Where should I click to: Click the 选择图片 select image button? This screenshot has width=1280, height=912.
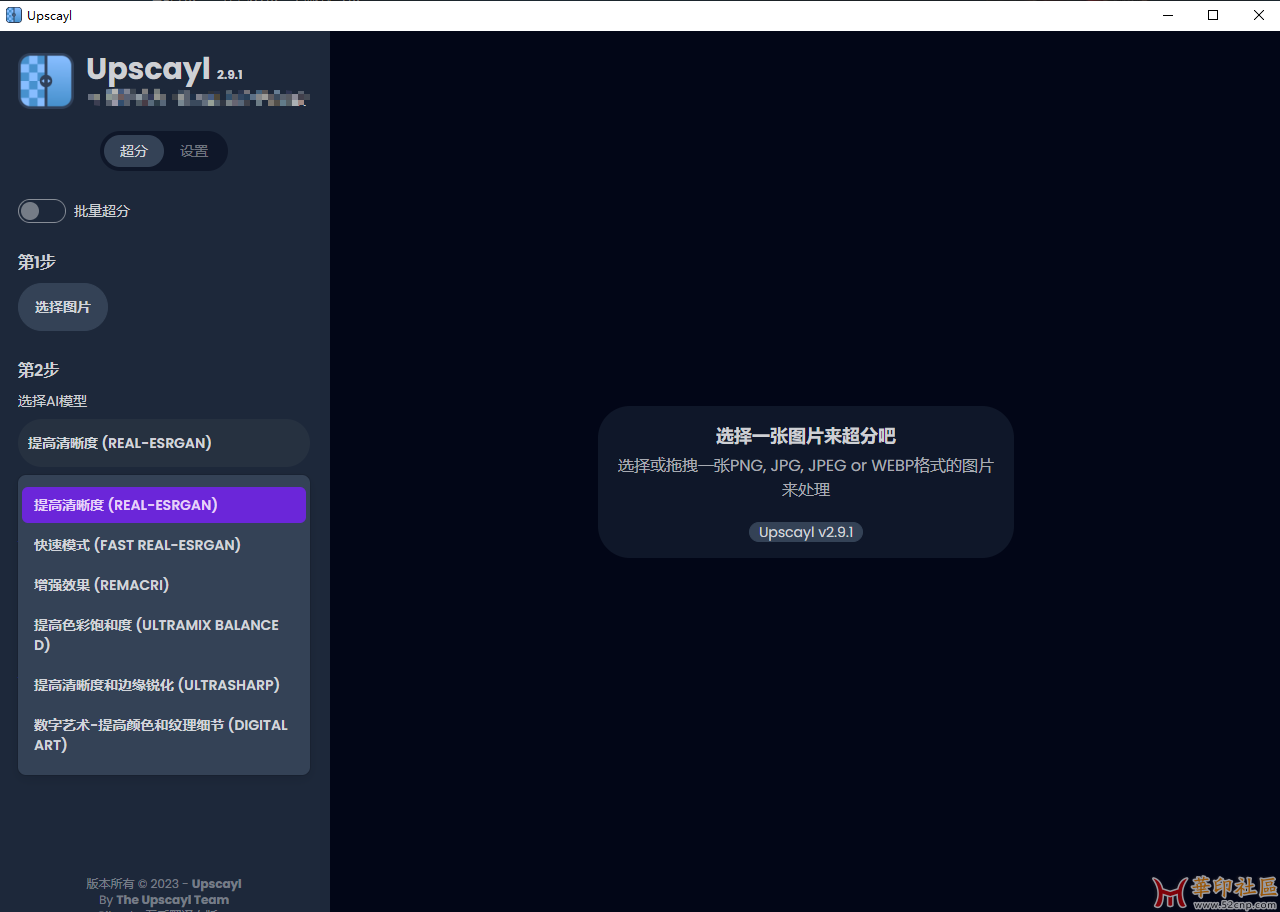pyautogui.click(x=62, y=307)
